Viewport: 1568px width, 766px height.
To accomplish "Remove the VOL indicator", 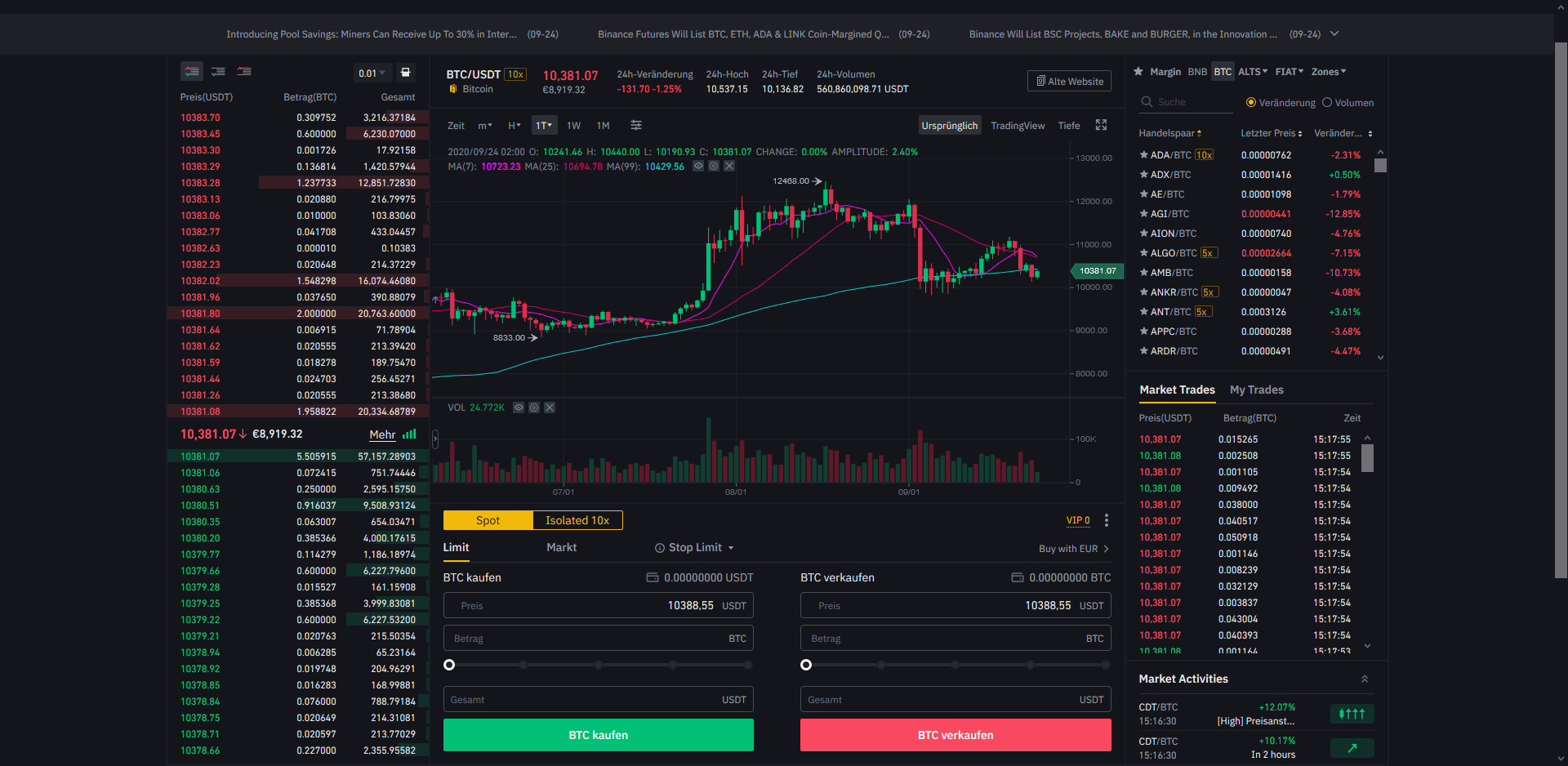I will 550,407.
